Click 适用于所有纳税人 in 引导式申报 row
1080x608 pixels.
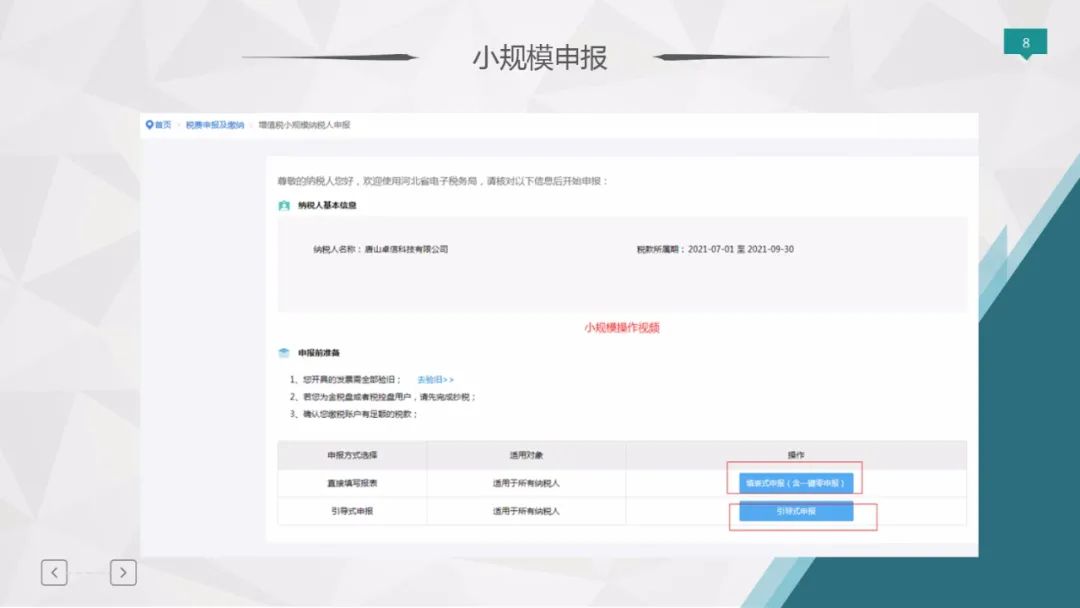[526, 511]
